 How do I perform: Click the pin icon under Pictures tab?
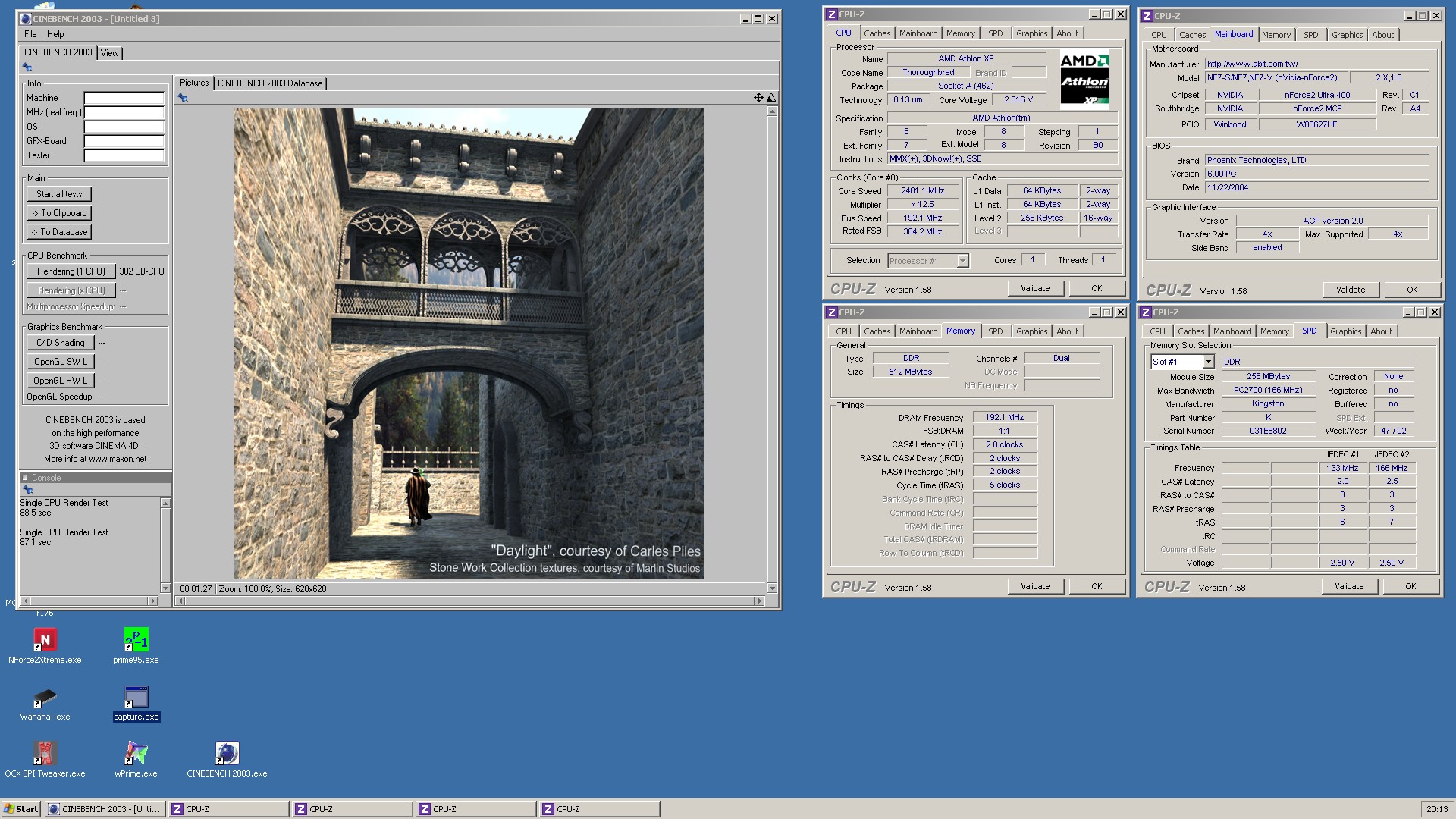click(x=183, y=98)
